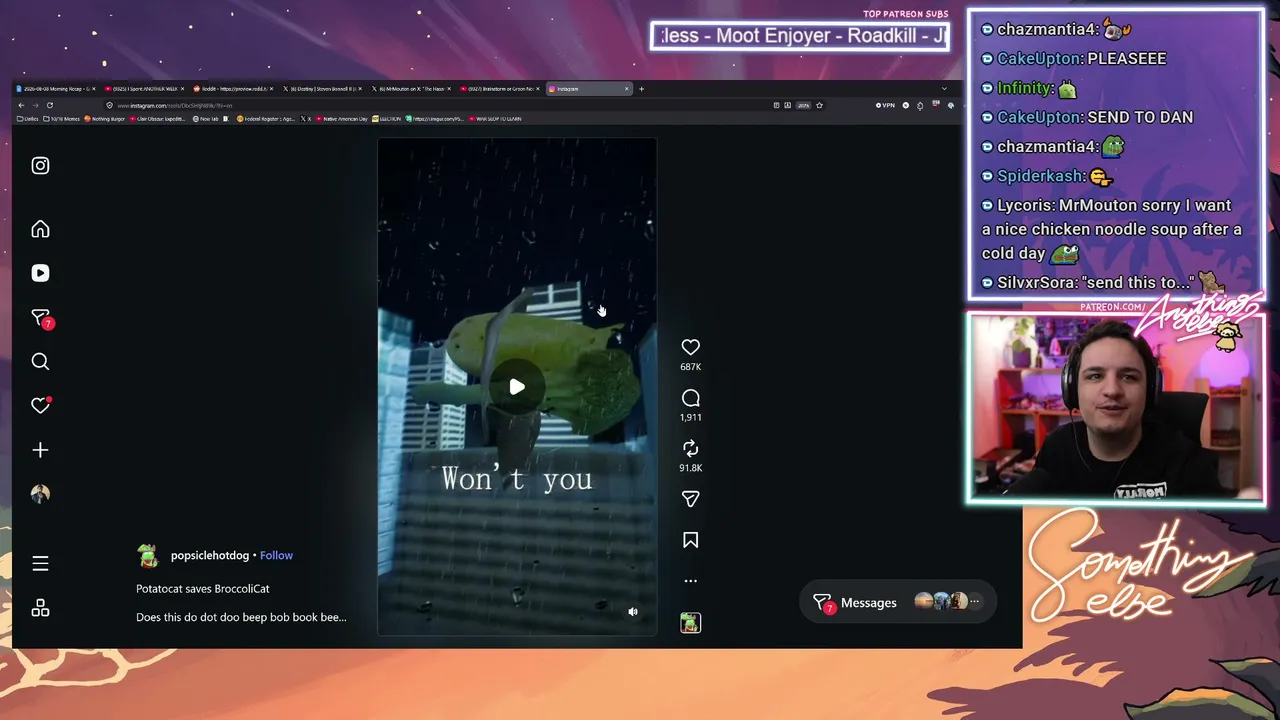This screenshot has height=720, width=1280.
Task: Open the Federal Register bookmark
Action: [x=266, y=119]
